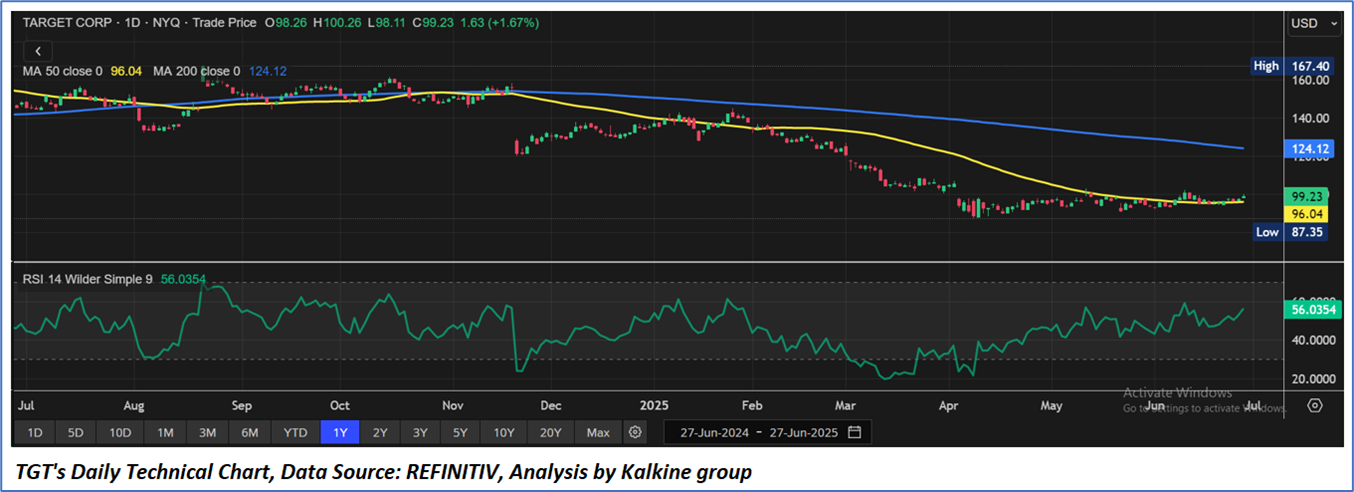Select the 1M timeframe

165,433
